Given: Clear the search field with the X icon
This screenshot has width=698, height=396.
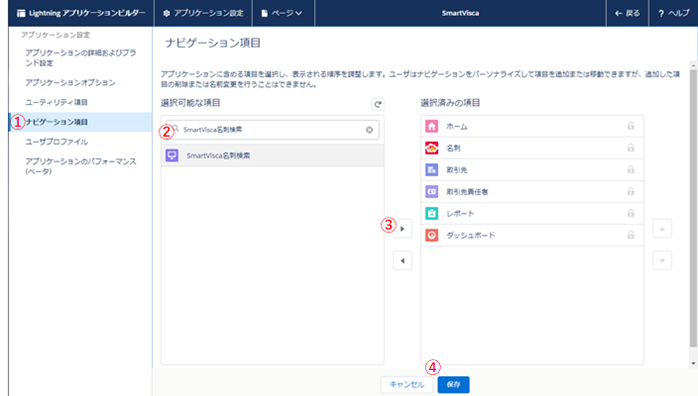Looking at the screenshot, I should (369, 130).
